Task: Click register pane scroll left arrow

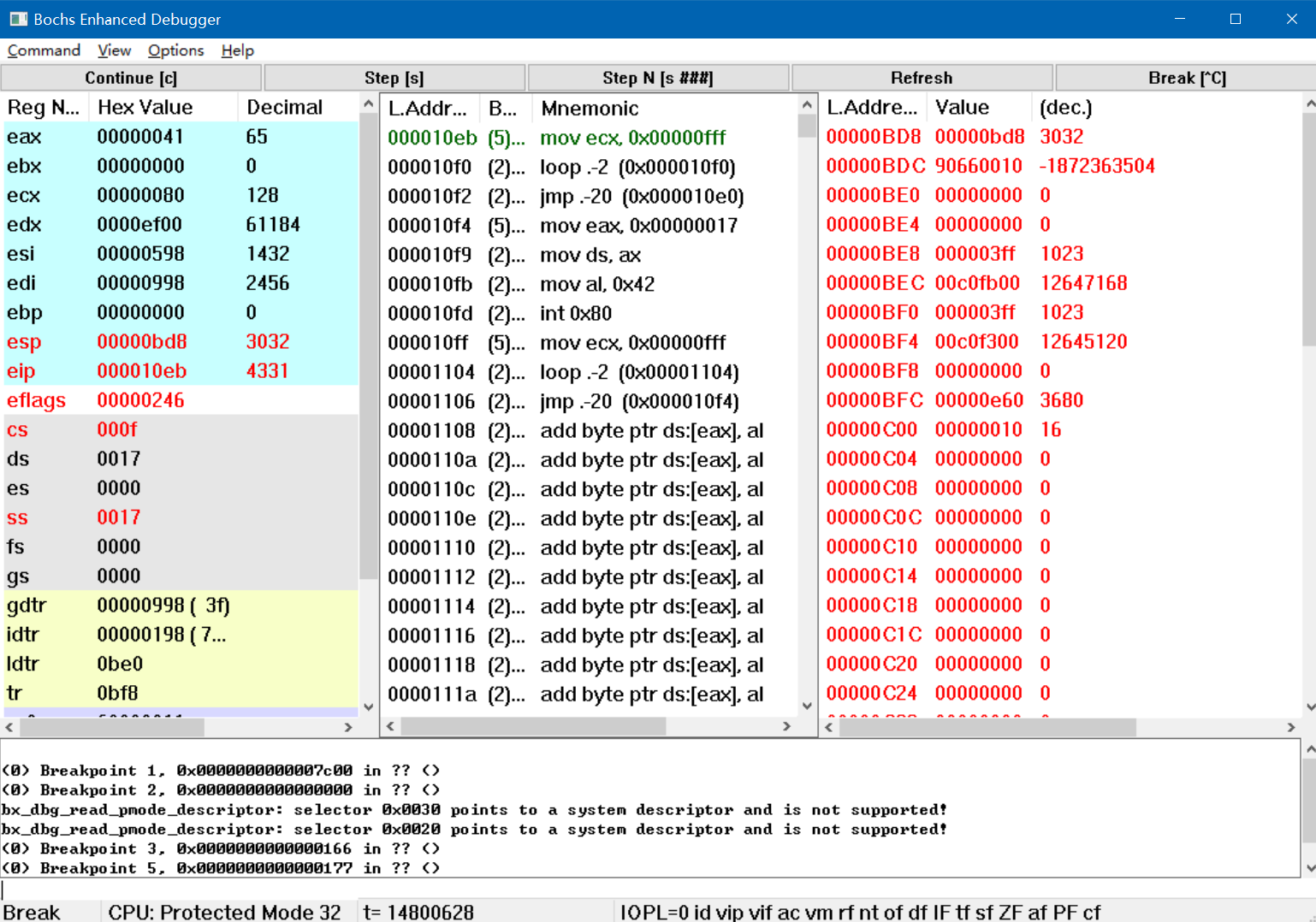Action: click(9, 727)
